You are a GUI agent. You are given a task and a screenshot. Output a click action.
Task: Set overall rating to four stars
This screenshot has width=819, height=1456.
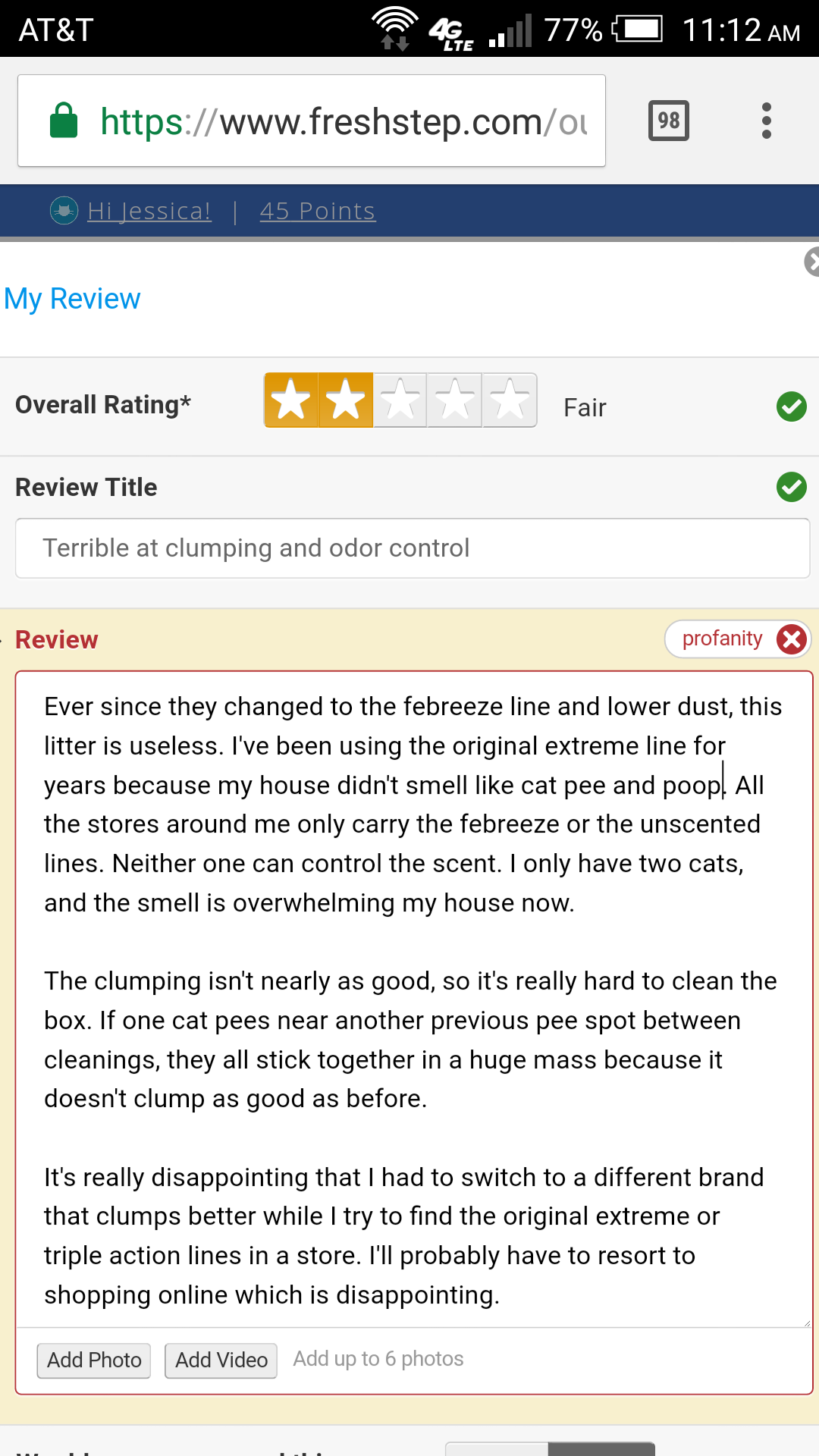click(x=455, y=400)
